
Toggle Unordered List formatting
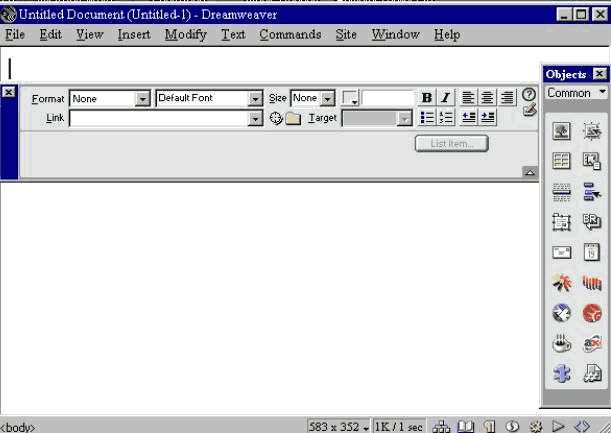427,117
